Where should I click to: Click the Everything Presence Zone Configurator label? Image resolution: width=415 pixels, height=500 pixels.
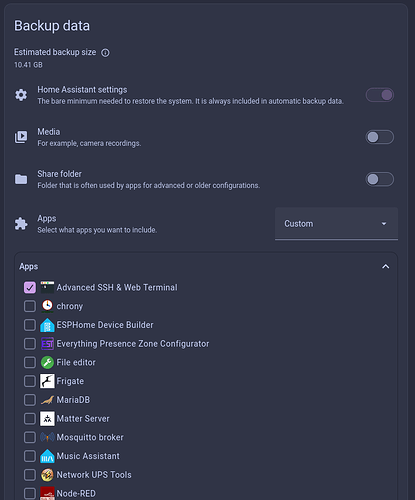pos(133,344)
